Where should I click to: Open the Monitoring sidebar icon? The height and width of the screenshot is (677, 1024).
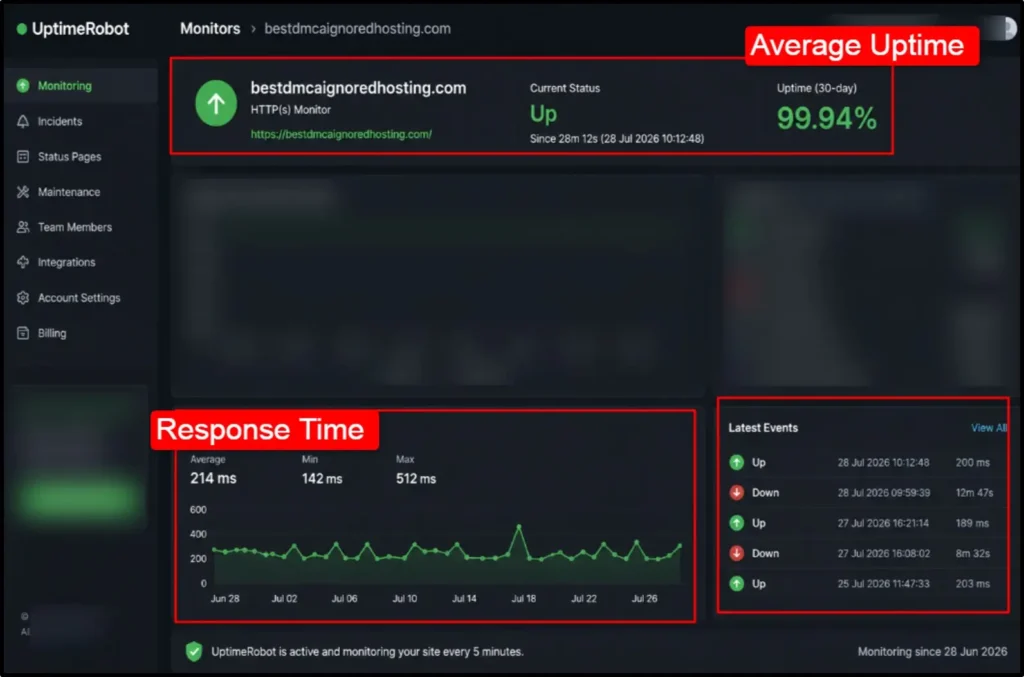(x=23, y=86)
